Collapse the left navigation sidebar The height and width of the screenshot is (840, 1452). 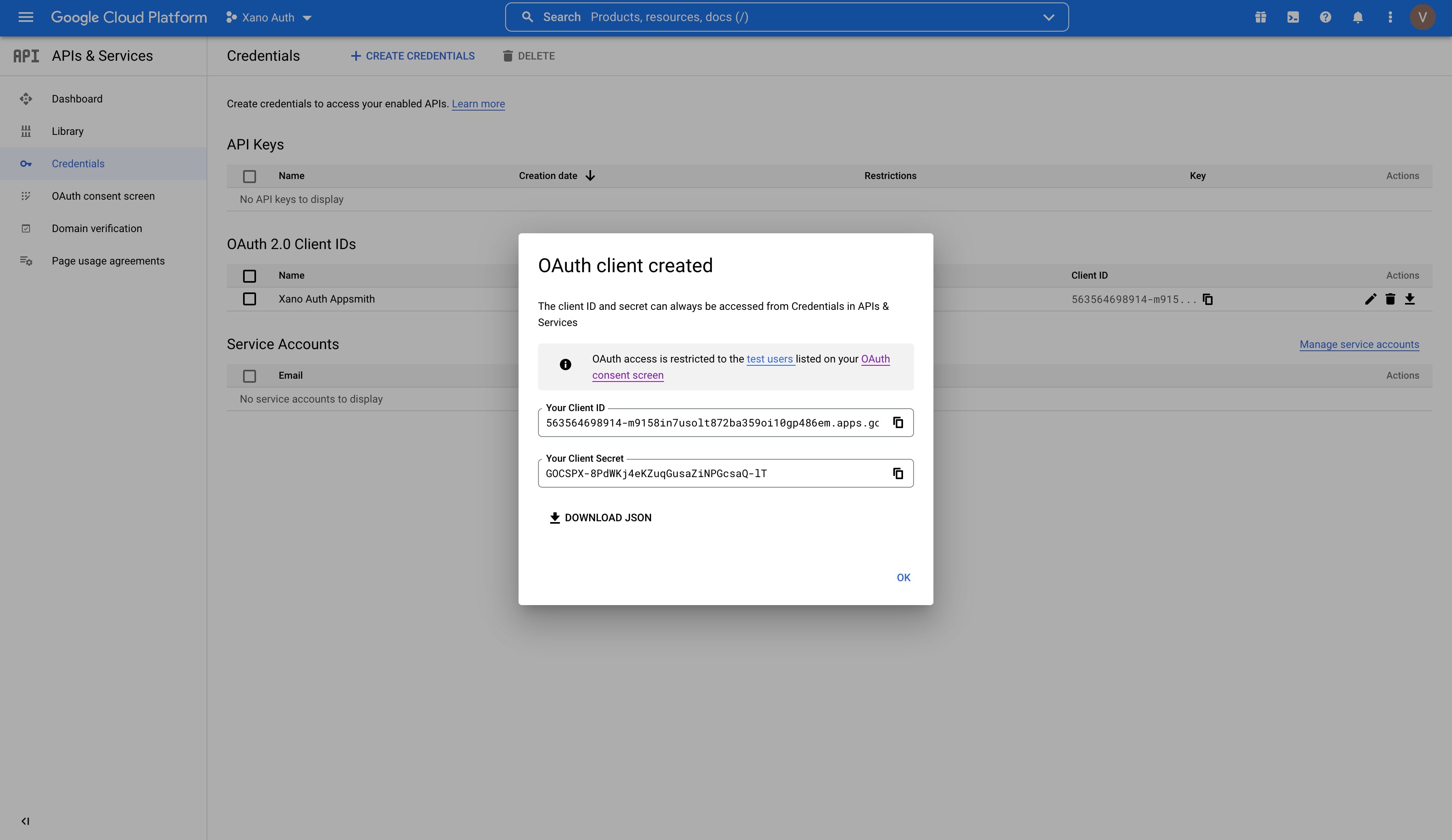coord(26,821)
